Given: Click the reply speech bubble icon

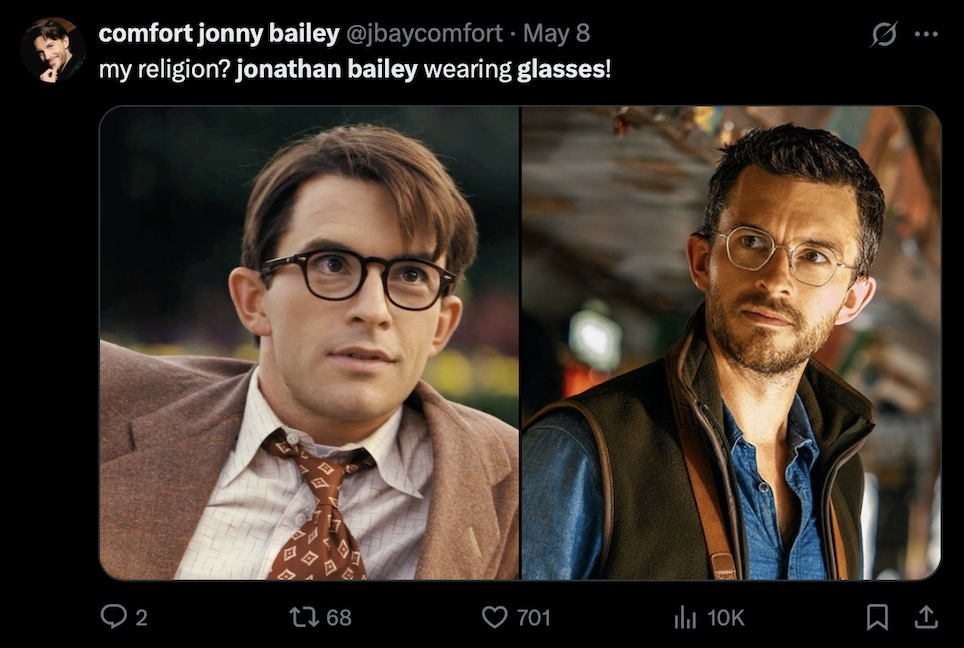Looking at the screenshot, I should tap(114, 617).
